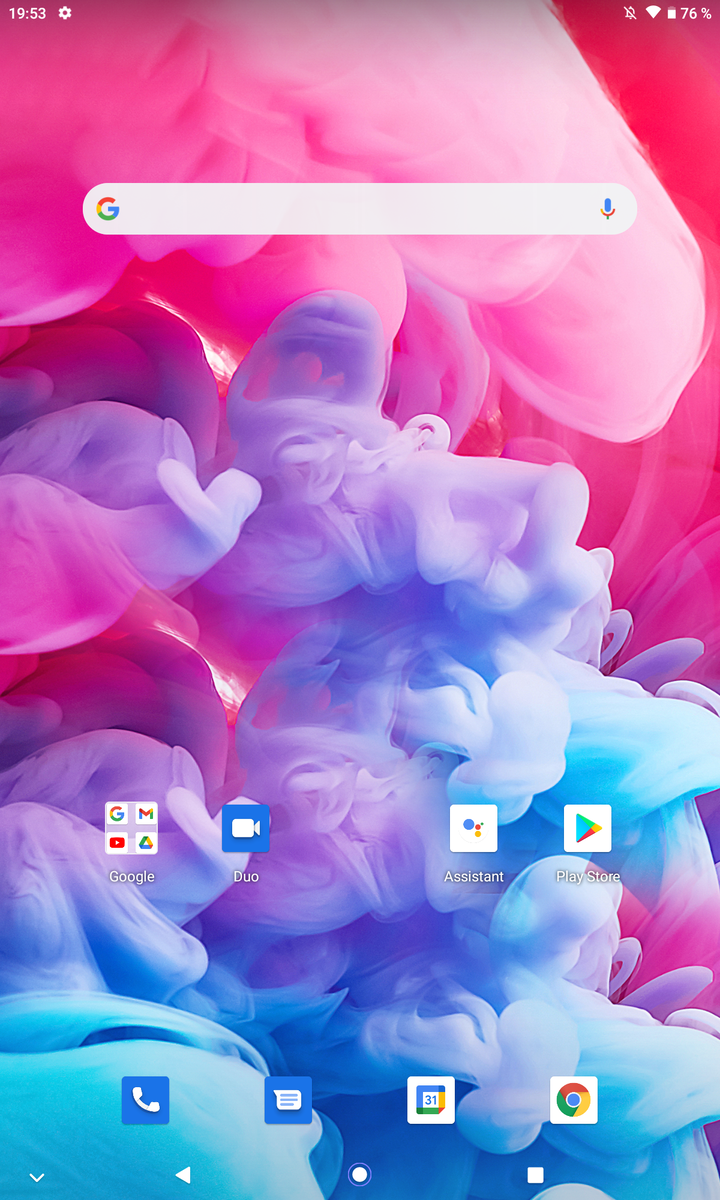Tap the battery icon showing 76 %
The image size is (720, 1200).
tap(673, 13)
